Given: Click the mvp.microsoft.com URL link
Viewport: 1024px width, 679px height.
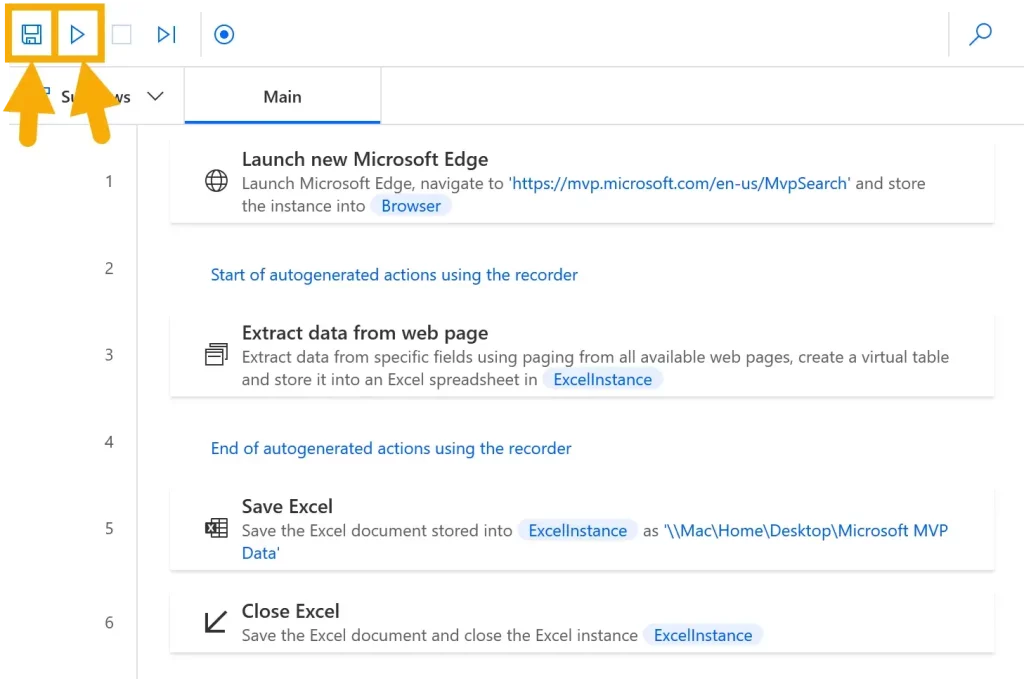Looking at the screenshot, I should tap(679, 184).
